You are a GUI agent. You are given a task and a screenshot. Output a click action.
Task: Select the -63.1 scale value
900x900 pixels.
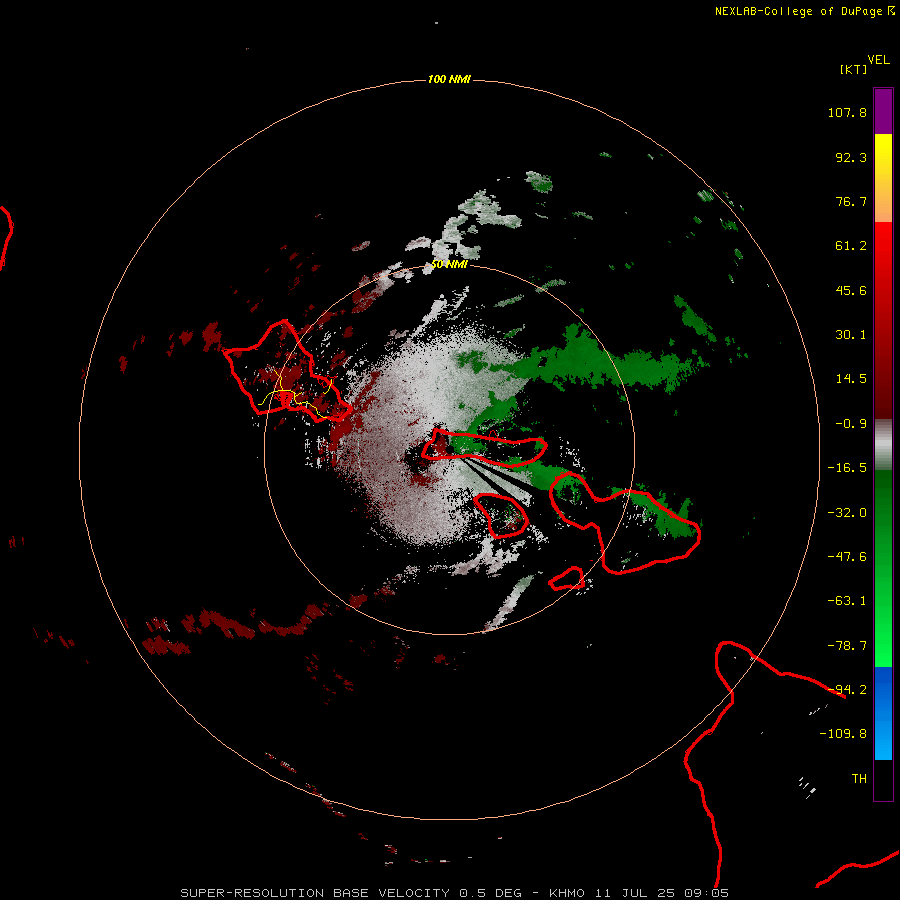[x=847, y=601]
